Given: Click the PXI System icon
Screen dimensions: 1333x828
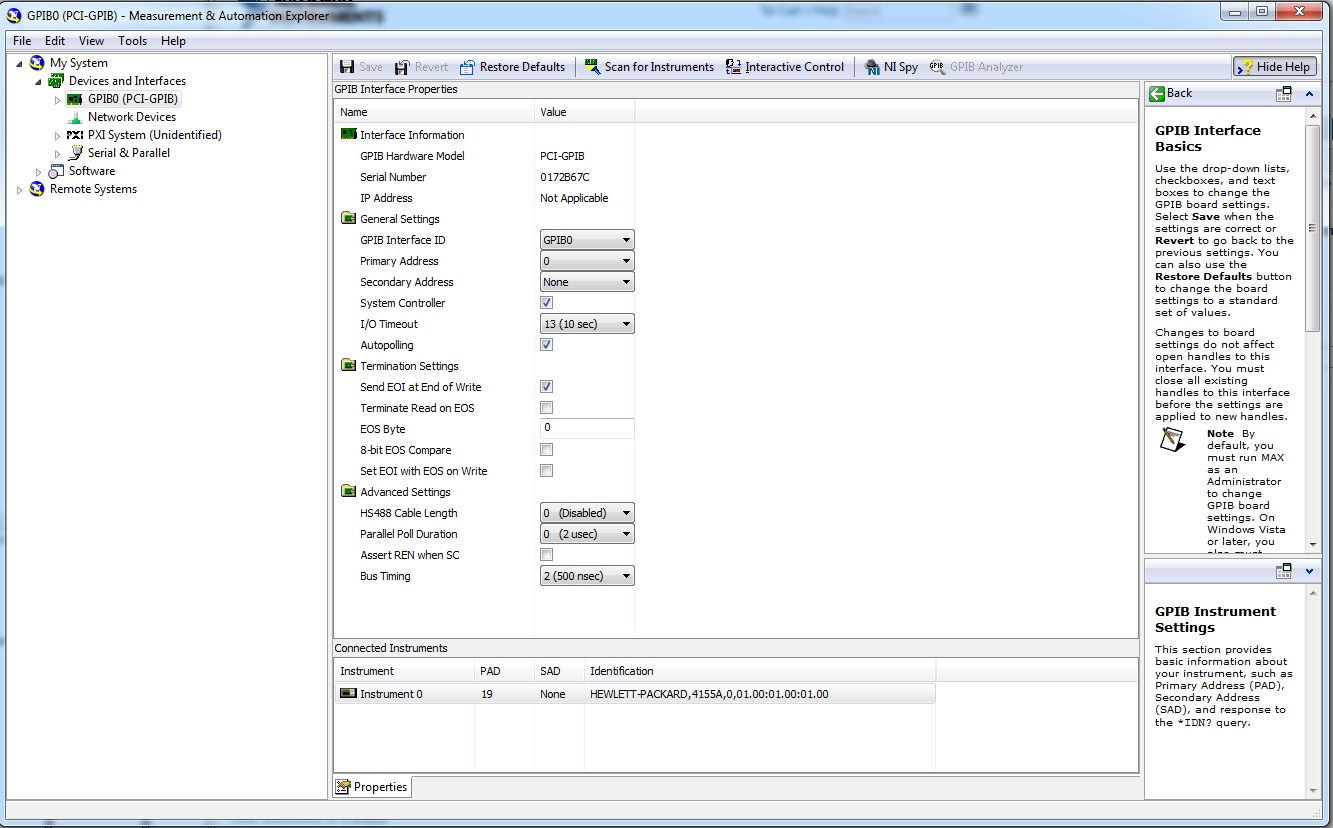Looking at the screenshot, I should (75, 135).
